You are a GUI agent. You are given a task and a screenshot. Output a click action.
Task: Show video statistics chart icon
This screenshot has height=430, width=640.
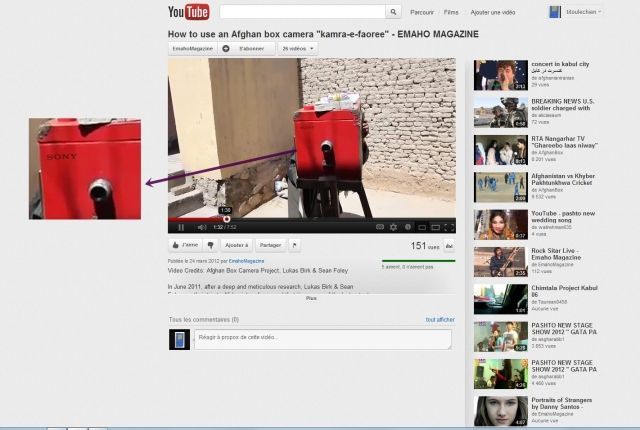(x=449, y=246)
